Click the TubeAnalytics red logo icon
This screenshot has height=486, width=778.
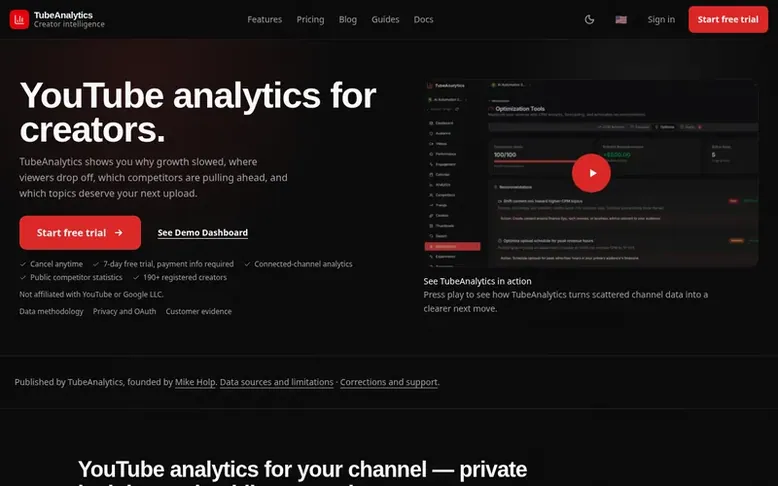[19, 19]
